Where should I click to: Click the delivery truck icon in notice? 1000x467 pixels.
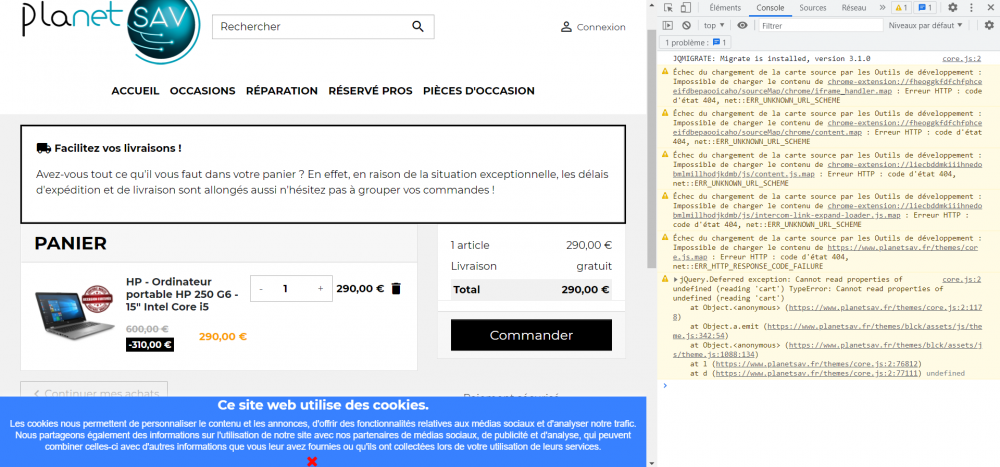tap(43, 148)
